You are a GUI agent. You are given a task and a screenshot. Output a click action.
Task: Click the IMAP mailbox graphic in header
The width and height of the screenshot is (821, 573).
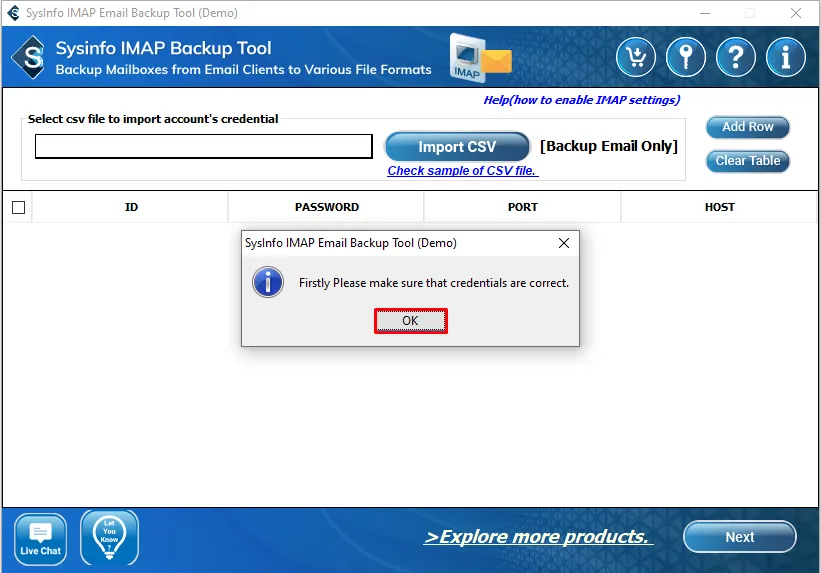pyautogui.click(x=480, y=58)
